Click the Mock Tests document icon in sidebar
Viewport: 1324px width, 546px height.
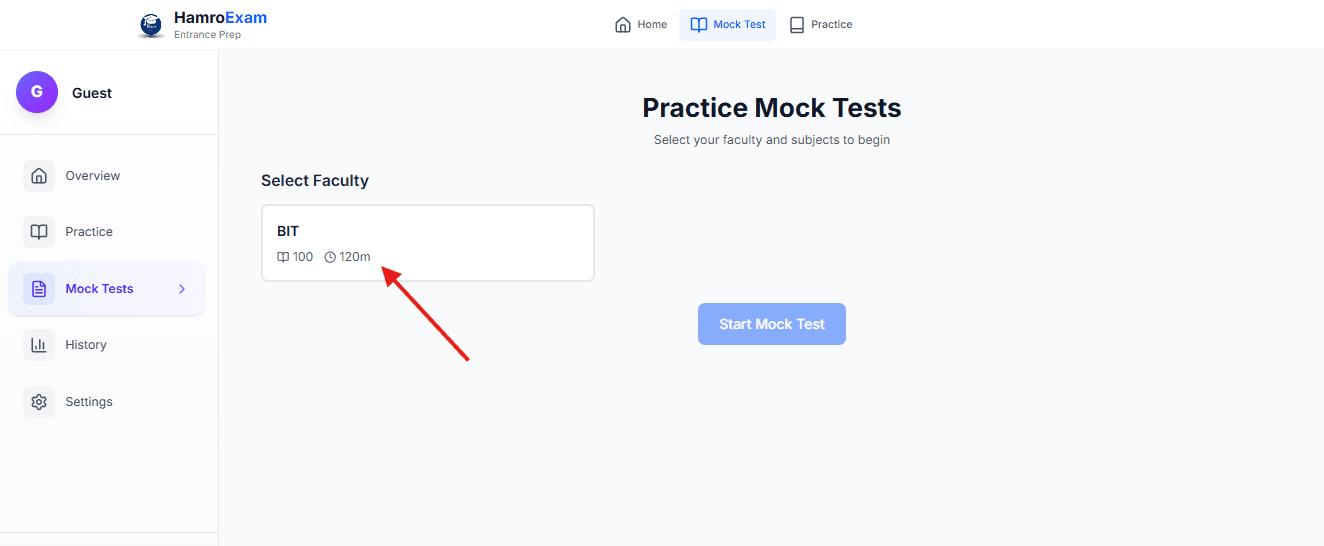pos(39,289)
